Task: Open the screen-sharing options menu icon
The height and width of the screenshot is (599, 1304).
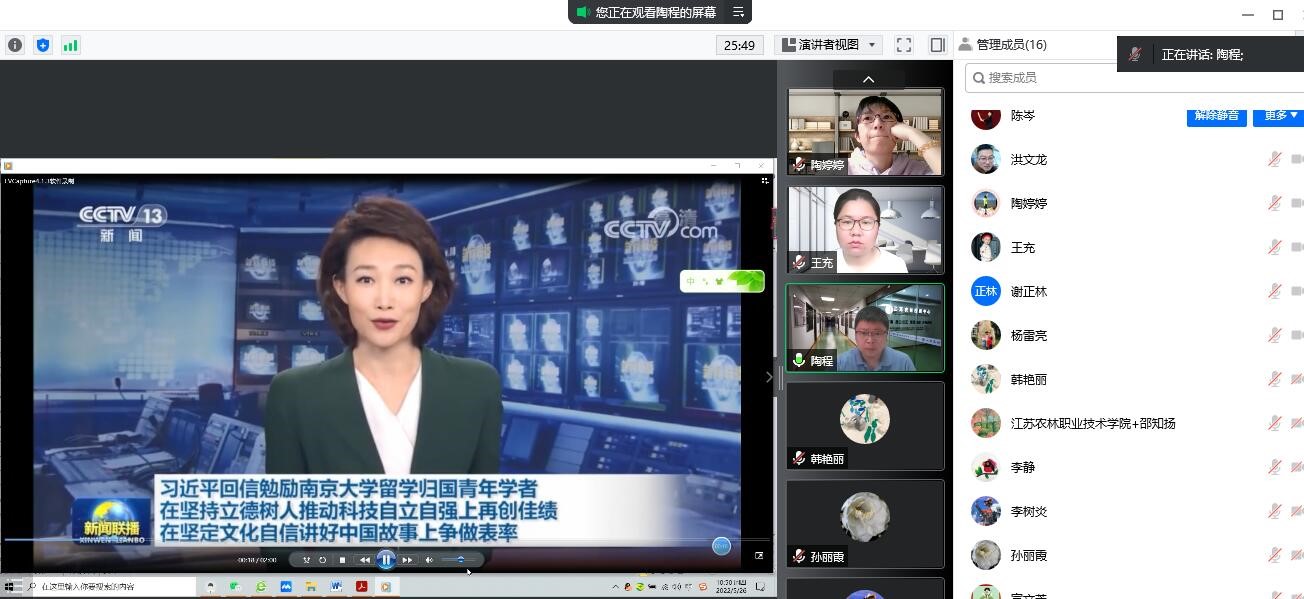Action: (738, 12)
